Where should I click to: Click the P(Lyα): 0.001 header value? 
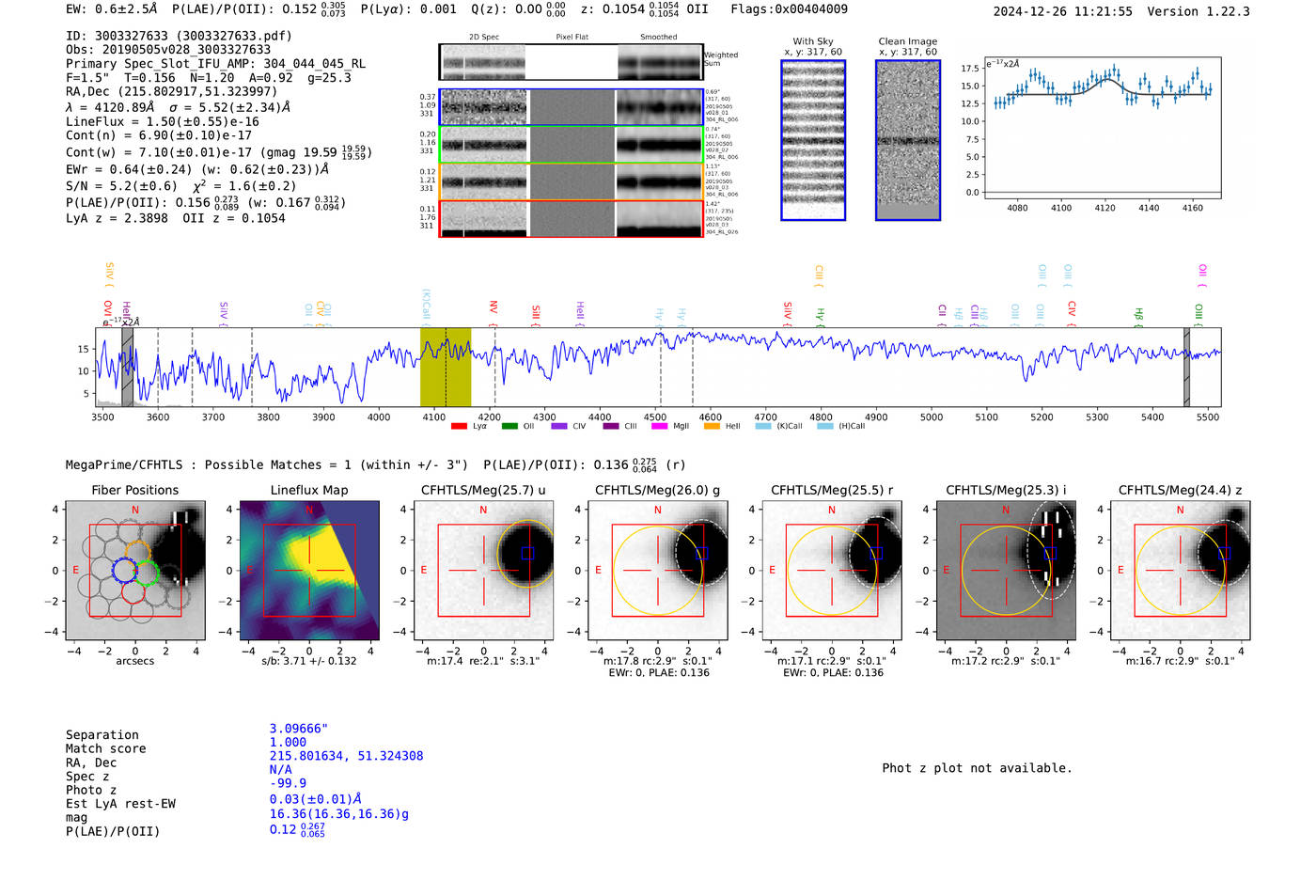tap(408, 8)
